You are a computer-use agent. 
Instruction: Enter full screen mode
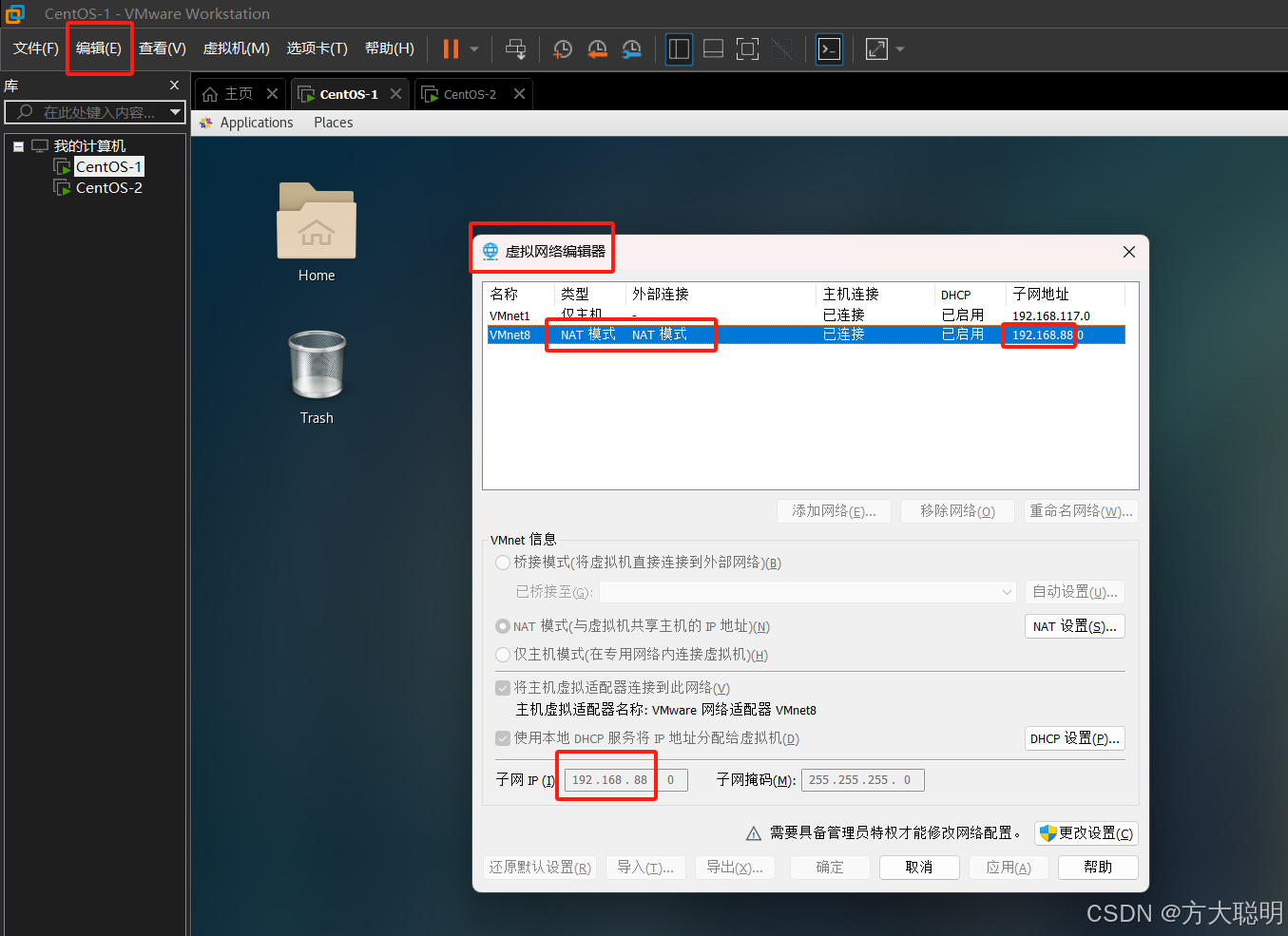click(748, 48)
